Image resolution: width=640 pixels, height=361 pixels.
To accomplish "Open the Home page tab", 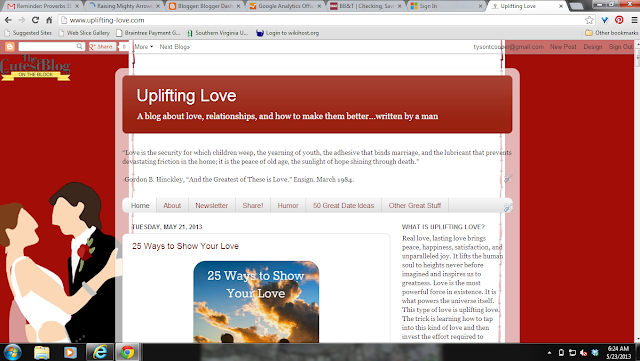I will pos(140,205).
